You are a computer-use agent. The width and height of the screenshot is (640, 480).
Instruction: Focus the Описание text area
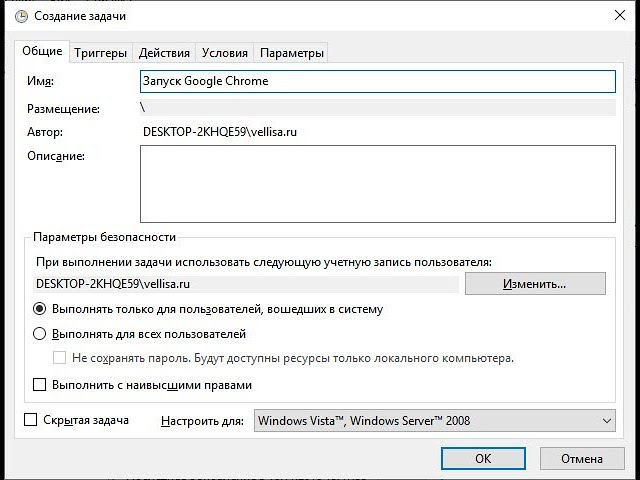tap(377, 183)
